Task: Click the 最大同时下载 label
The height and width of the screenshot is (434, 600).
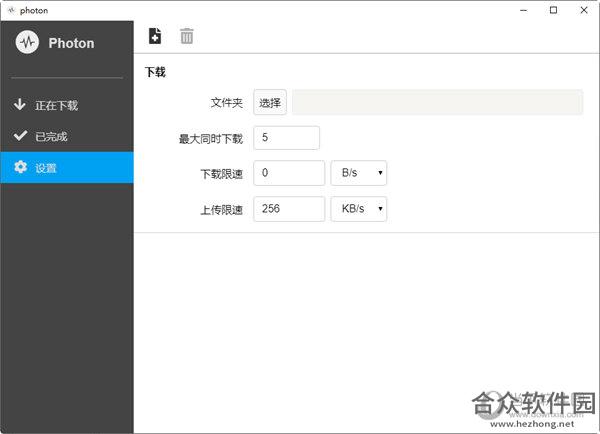Action: 211,139
